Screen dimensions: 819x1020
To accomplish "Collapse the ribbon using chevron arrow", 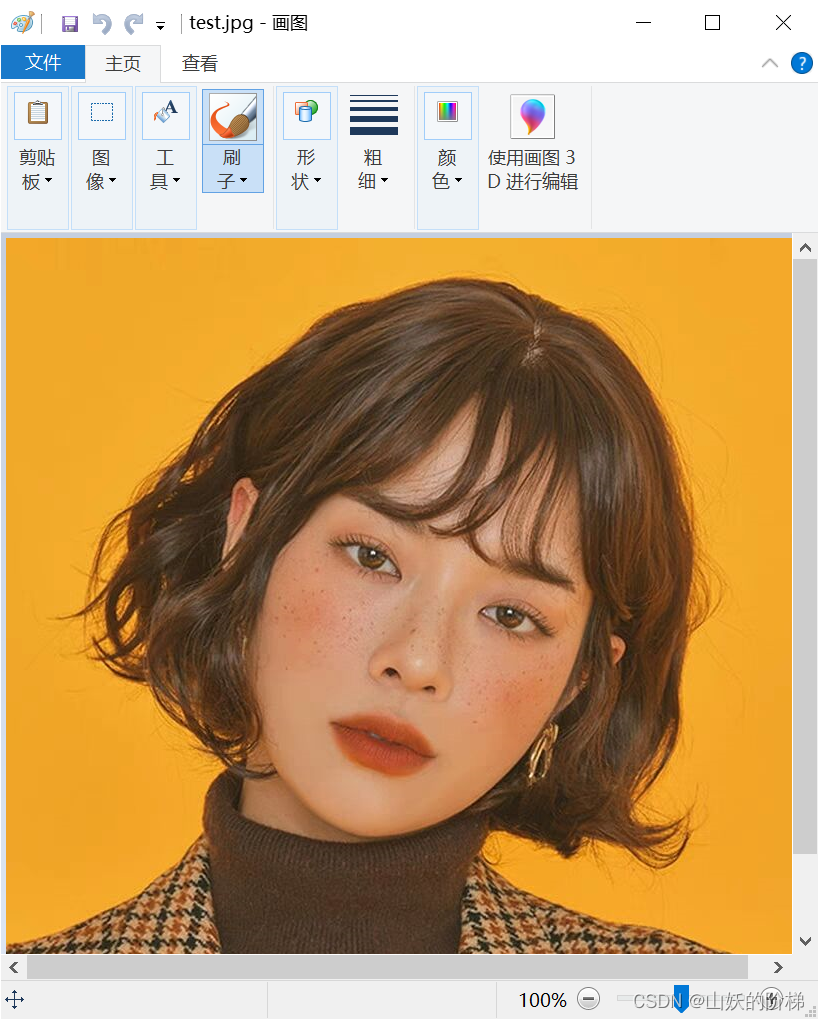I will 769,62.
